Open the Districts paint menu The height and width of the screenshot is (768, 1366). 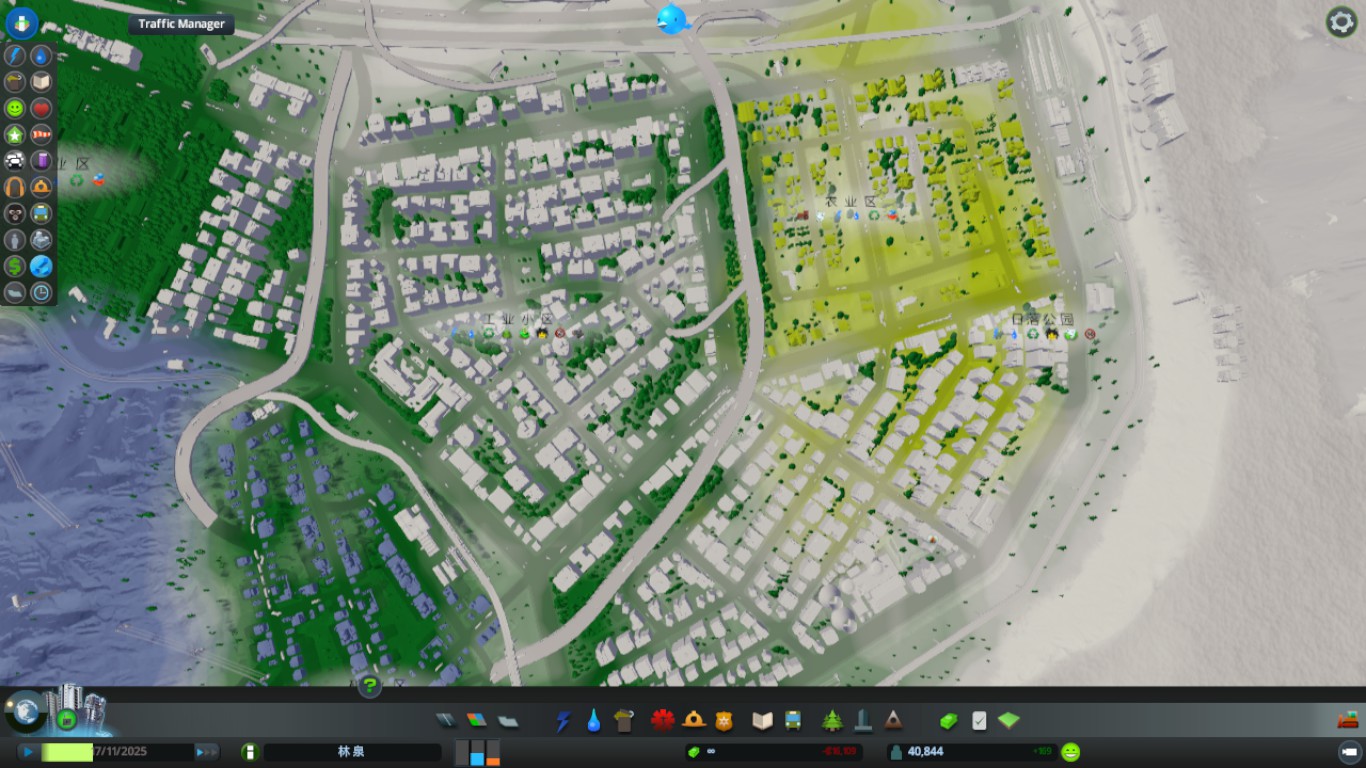point(508,720)
